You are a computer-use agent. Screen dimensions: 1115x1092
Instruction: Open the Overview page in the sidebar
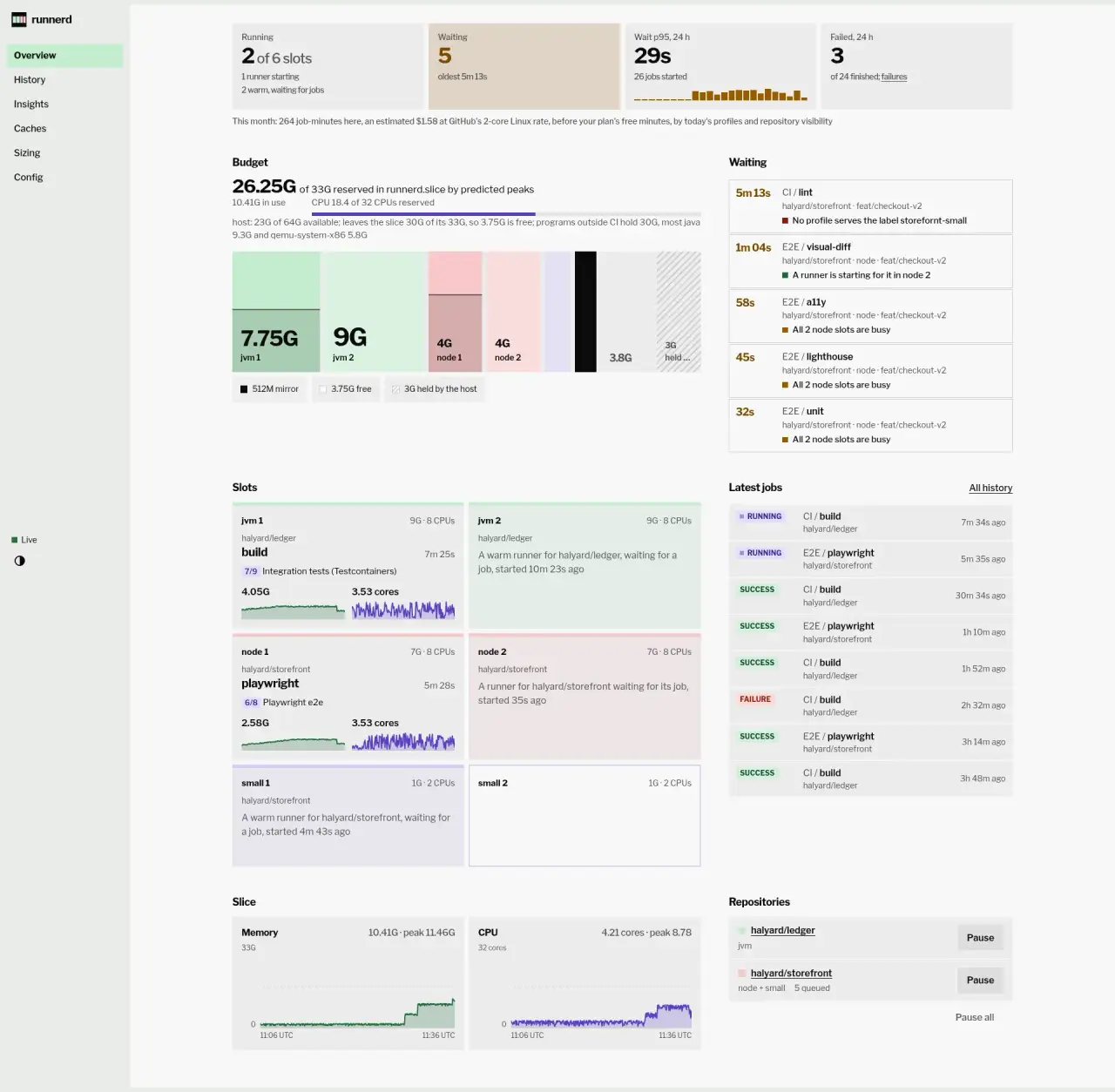click(64, 56)
